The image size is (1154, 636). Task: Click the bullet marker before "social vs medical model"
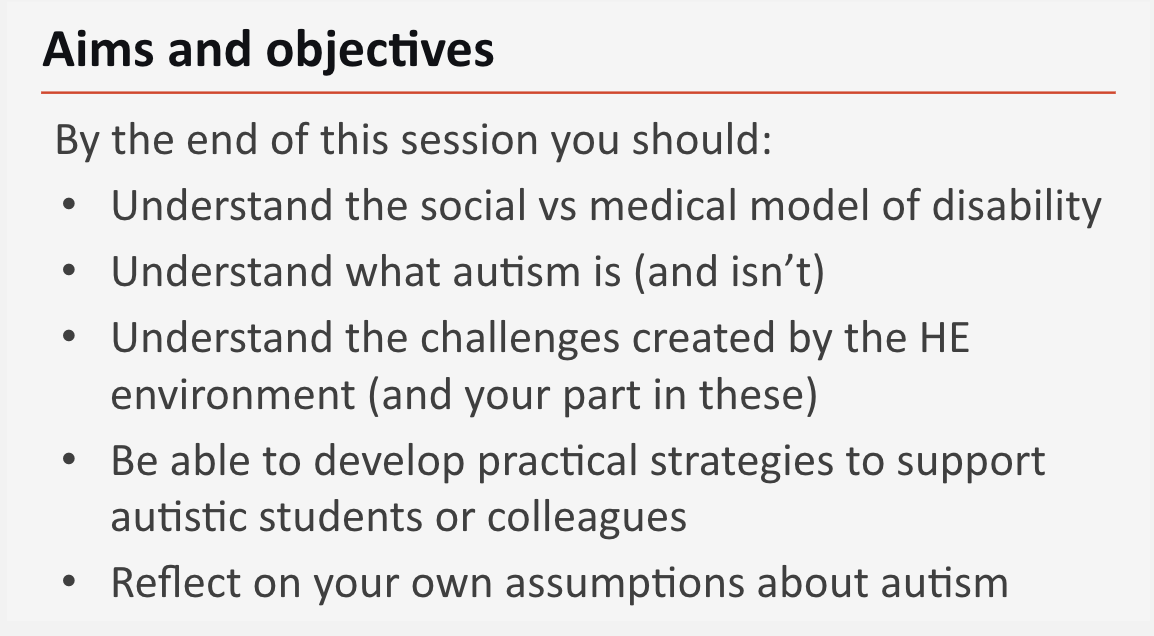point(68,205)
